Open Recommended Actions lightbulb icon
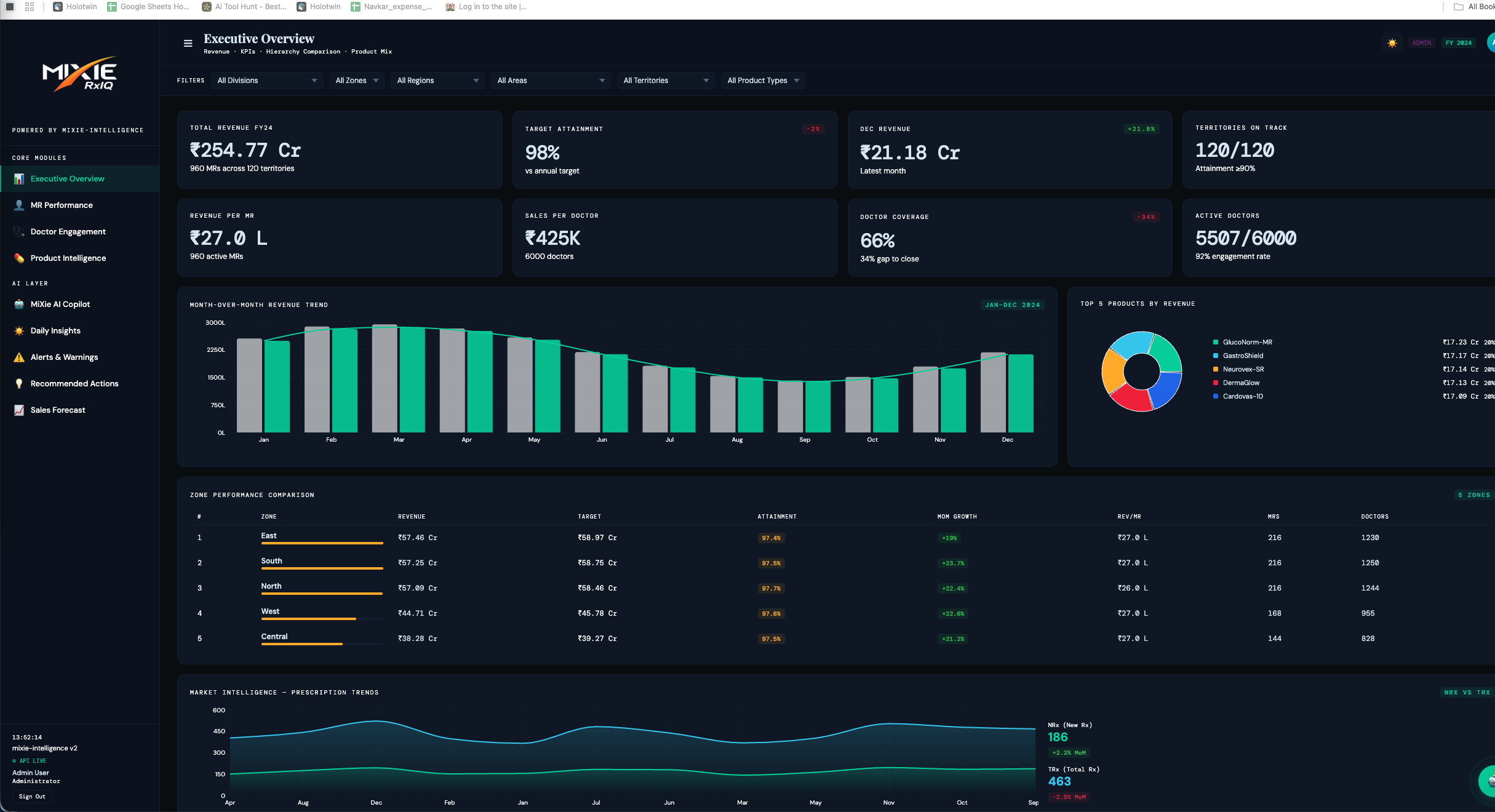The width and height of the screenshot is (1495, 812). pyautogui.click(x=19, y=384)
